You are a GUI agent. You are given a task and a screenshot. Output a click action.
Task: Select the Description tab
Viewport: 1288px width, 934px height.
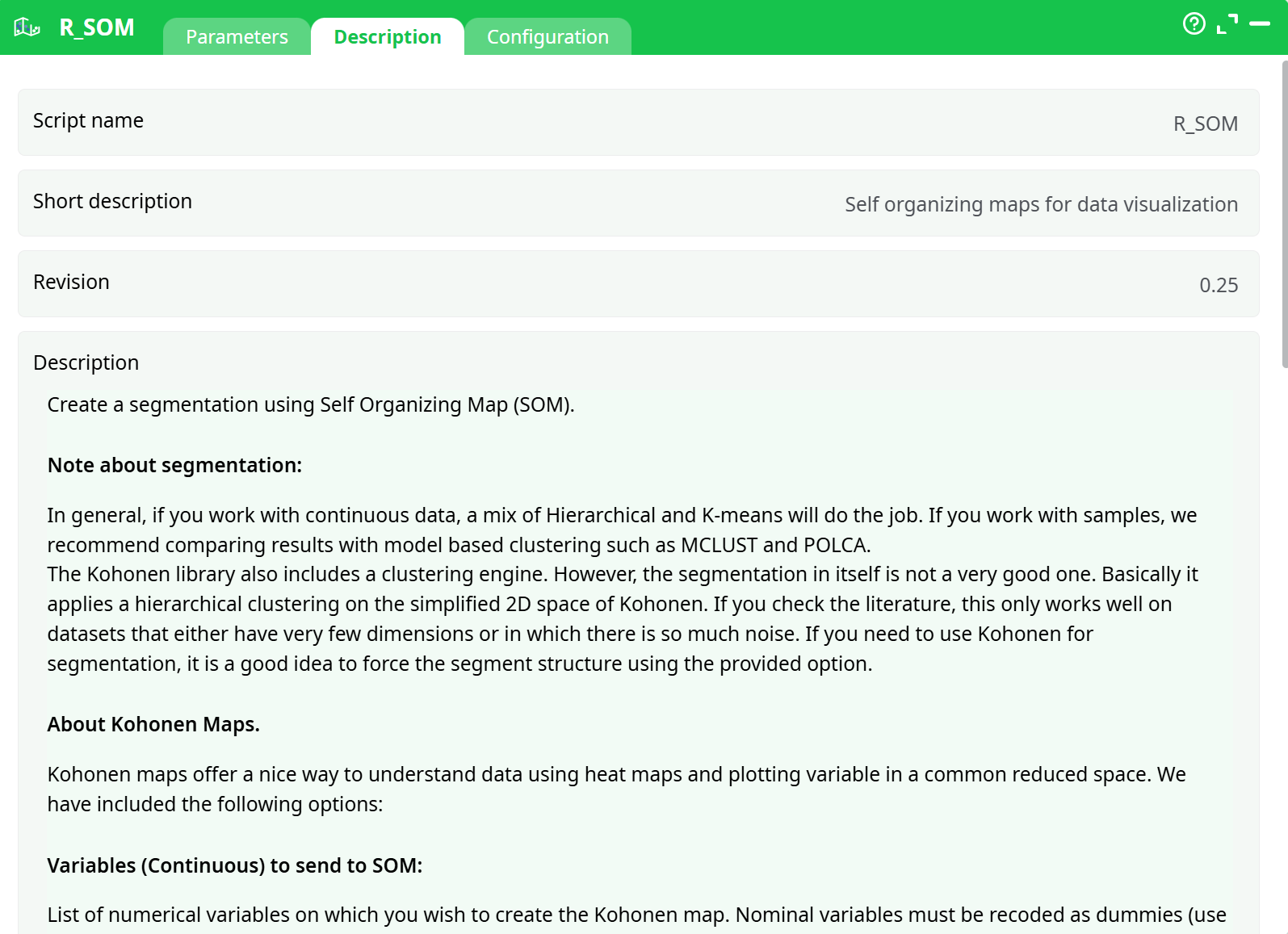388,37
